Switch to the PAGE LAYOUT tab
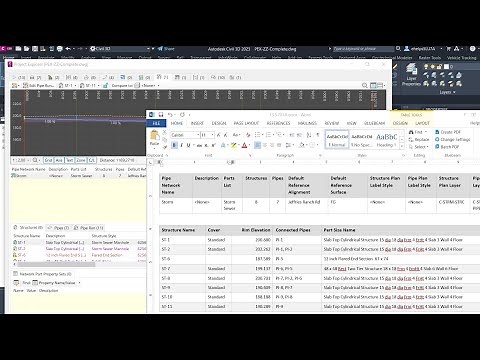Image resolution: width=480 pixels, height=360 pixels. coord(246,123)
